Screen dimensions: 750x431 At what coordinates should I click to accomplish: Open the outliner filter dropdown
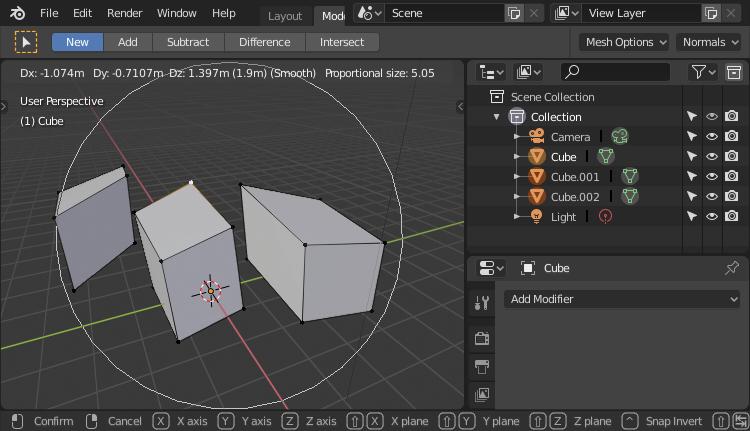703,72
